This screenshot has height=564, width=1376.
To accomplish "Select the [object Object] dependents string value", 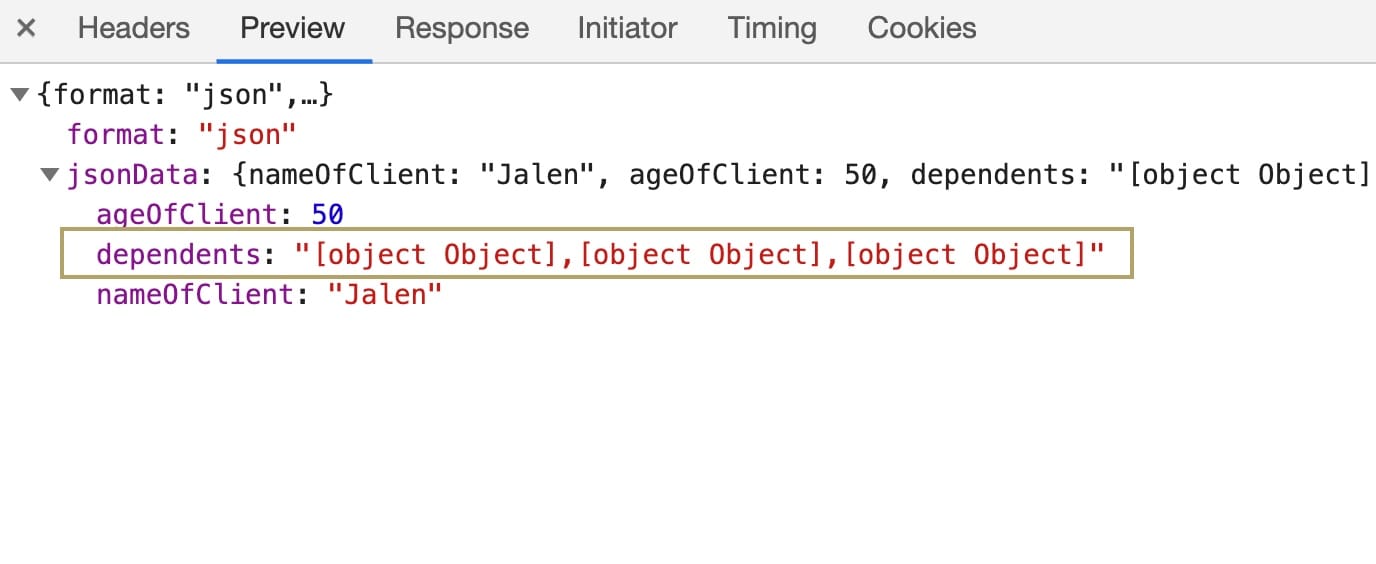I will 699,254.
